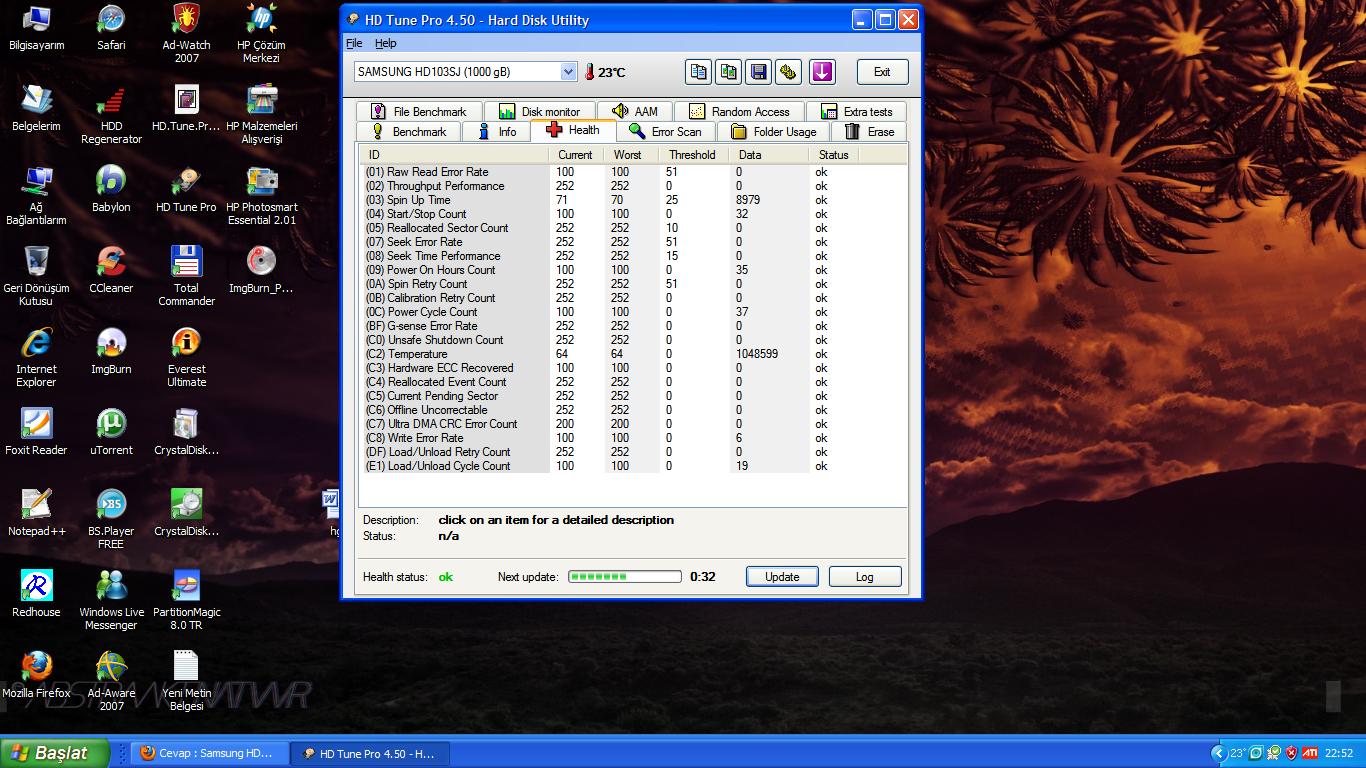The width and height of the screenshot is (1366, 768).
Task: Expand the SAMSUNG HD103SJ drive dropdown
Action: (x=568, y=72)
